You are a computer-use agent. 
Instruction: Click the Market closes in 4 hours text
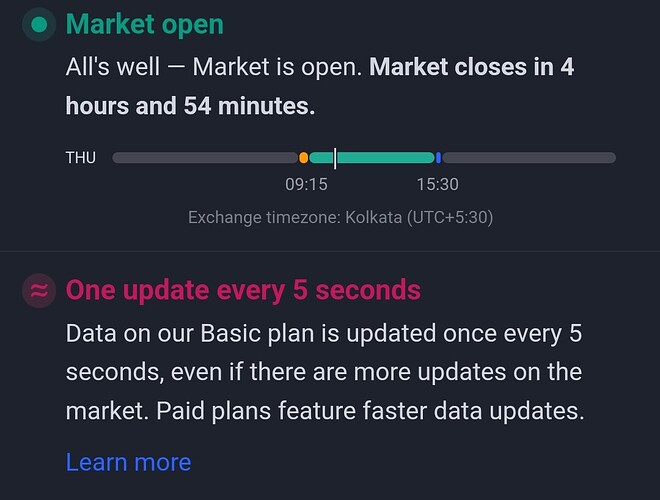click(471, 67)
